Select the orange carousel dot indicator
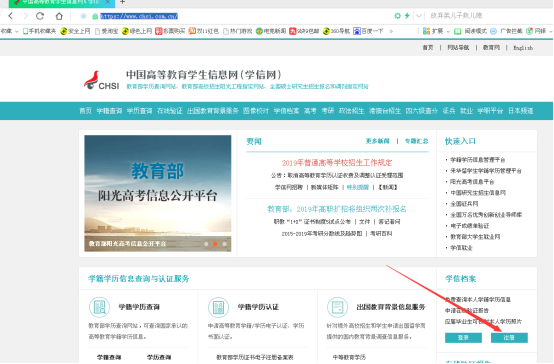Screen dimensions: 554x364 click(x=215, y=244)
